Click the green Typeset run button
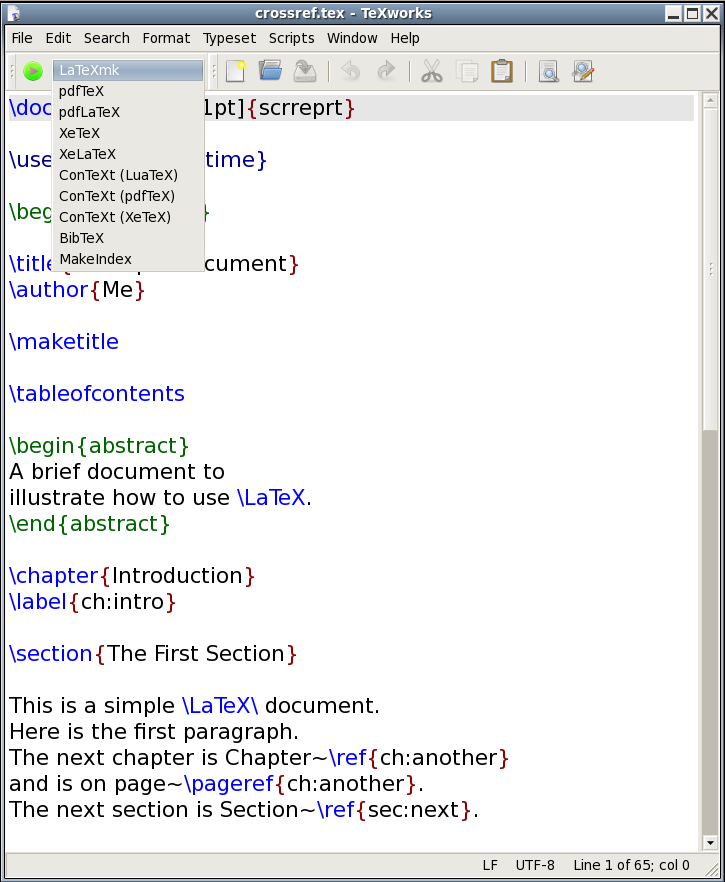Image resolution: width=725 pixels, height=882 pixels. (x=33, y=71)
